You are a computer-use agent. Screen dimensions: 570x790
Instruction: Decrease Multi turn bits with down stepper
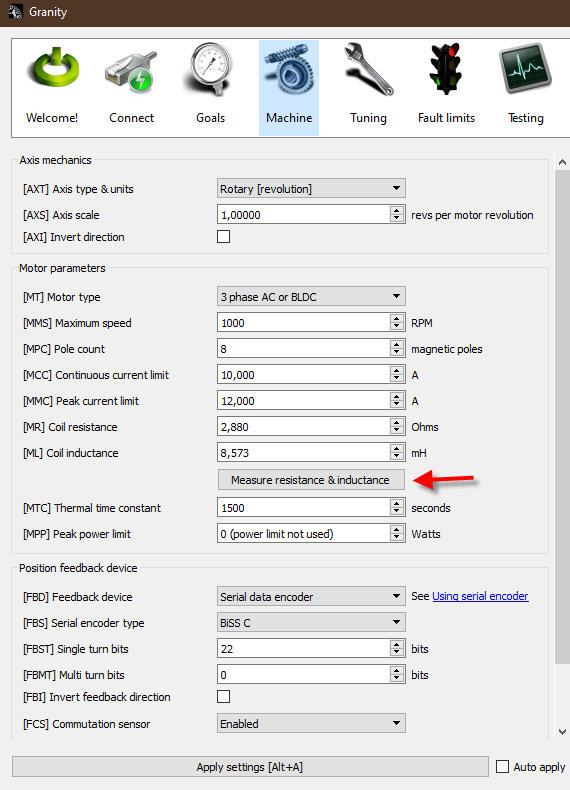coord(397,679)
